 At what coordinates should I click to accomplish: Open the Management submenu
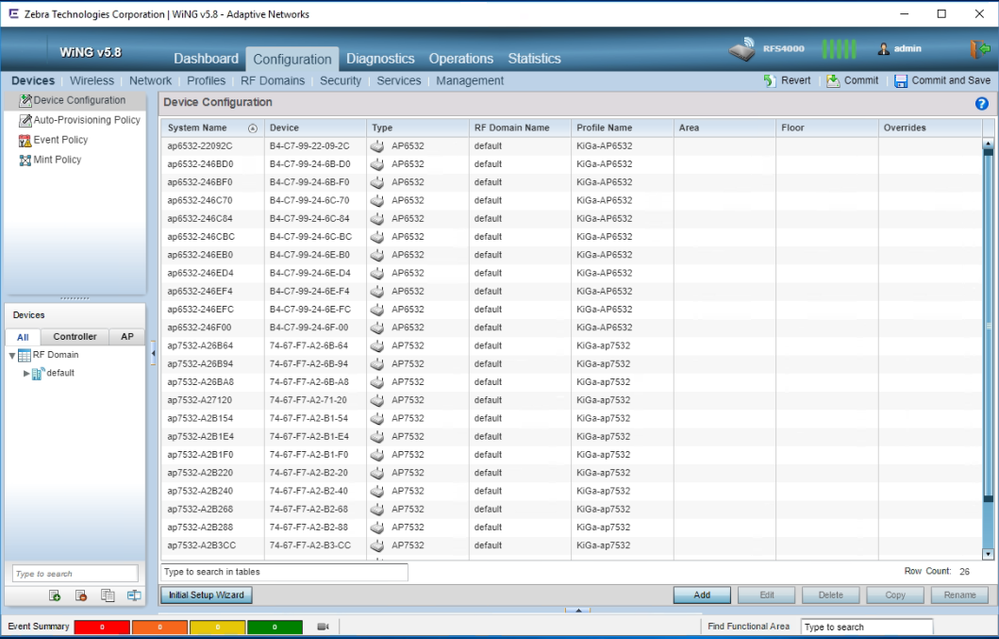pyautogui.click(x=470, y=81)
